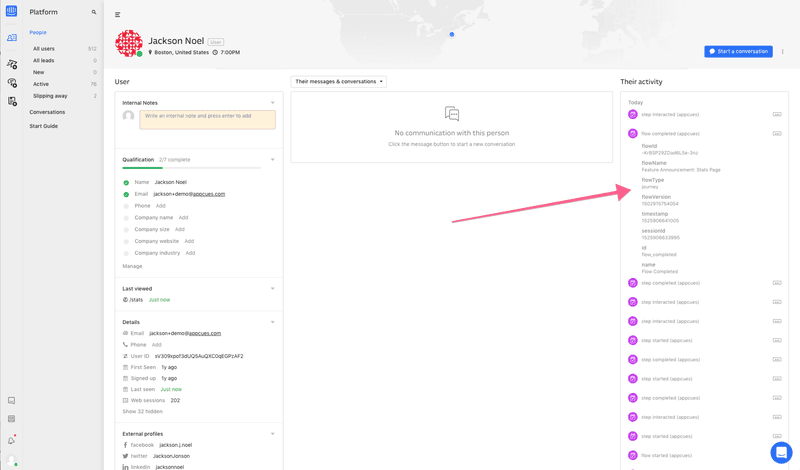Click the green check next to Email

click(x=126, y=194)
